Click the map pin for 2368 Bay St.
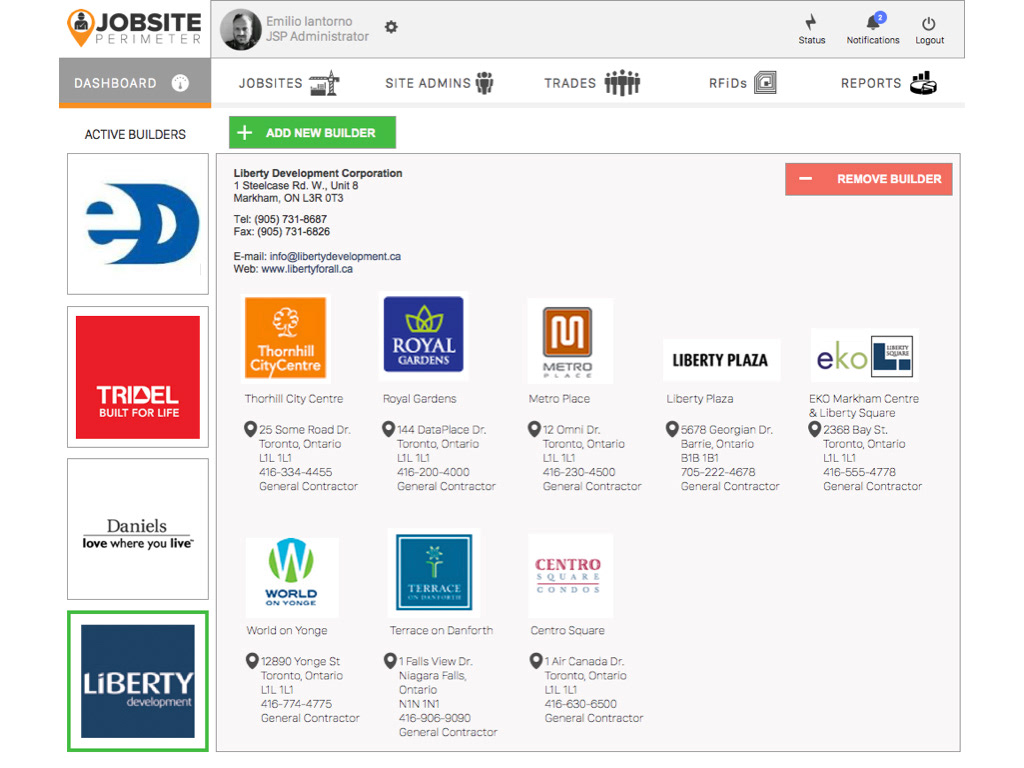This screenshot has width=1024, height=768. click(814, 429)
